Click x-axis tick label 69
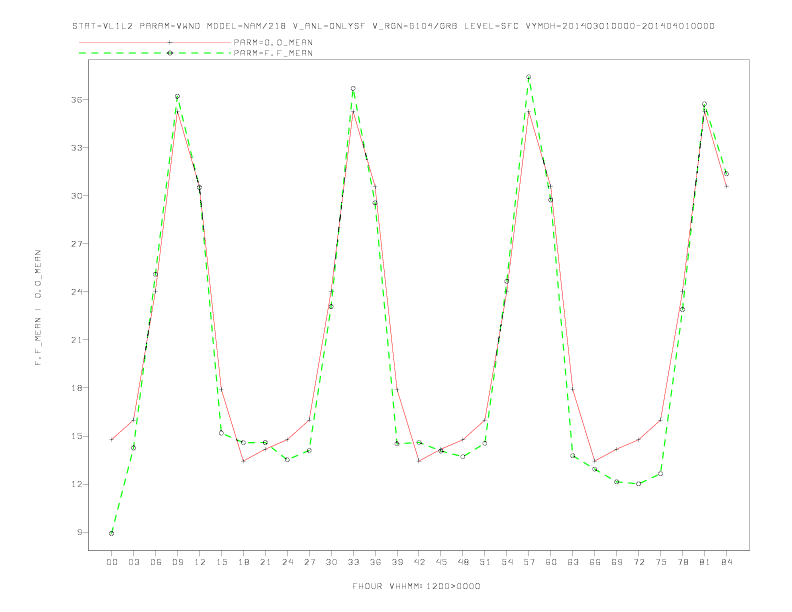This screenshot has width=792, height=612. click(x=617, y=562)
